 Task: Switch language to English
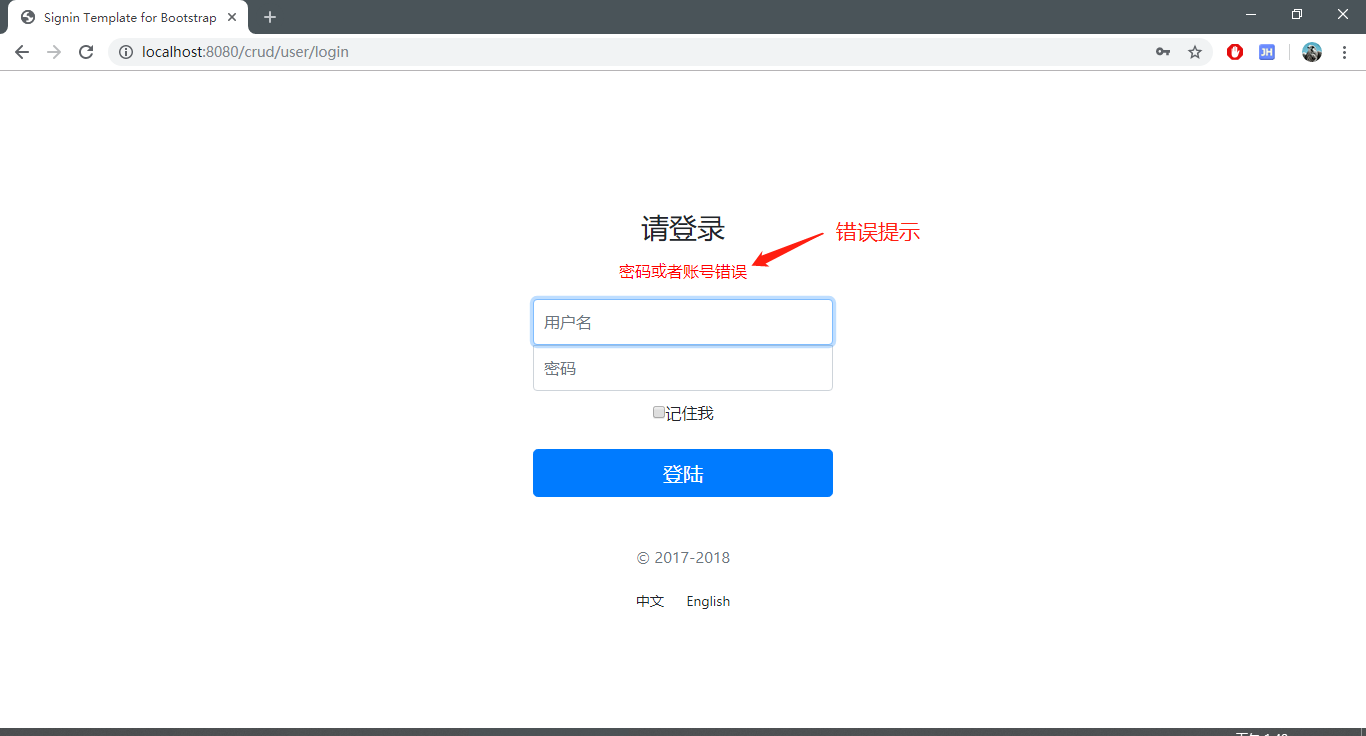[708, 600]
